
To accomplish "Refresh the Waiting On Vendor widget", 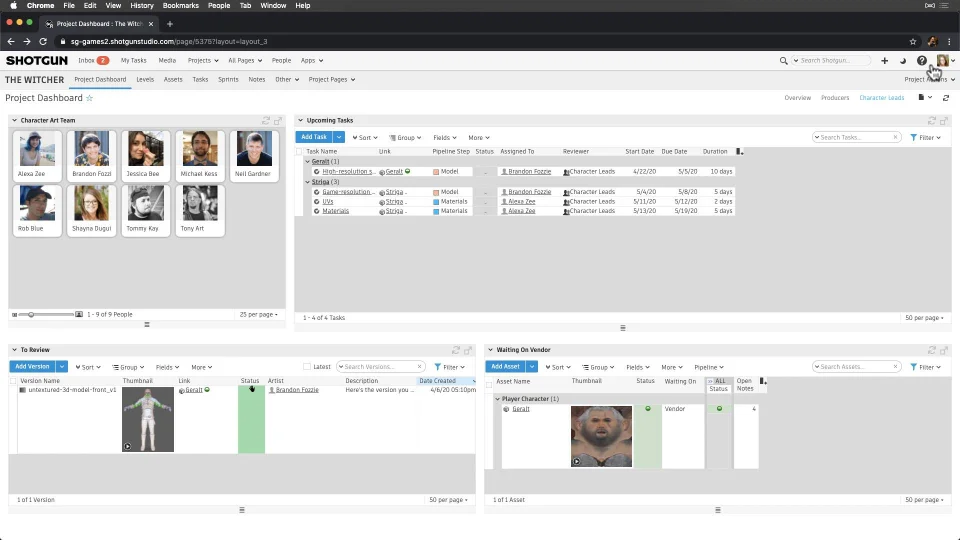I will tap(932, 350).
